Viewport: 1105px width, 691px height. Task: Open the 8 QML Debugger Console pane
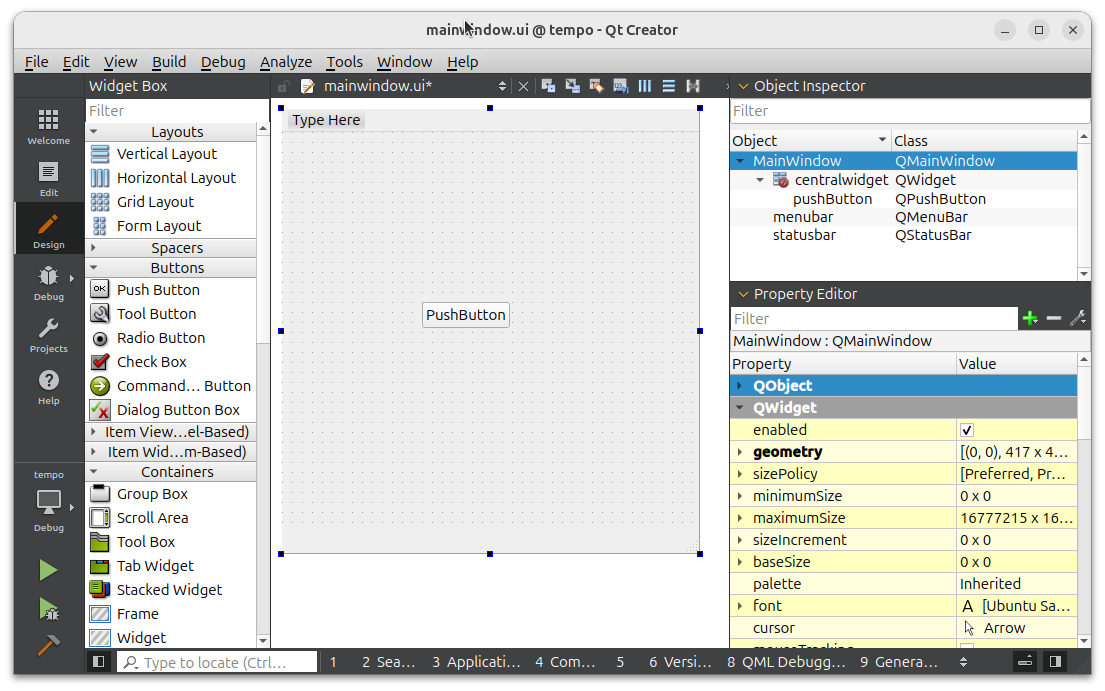[786, 662]
